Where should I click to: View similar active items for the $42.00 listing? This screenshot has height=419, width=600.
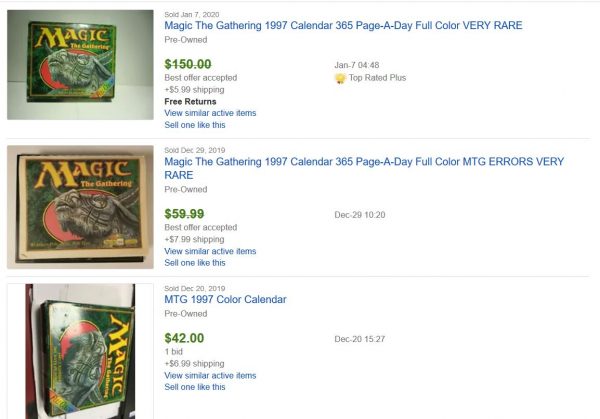(x=210, y=375)
